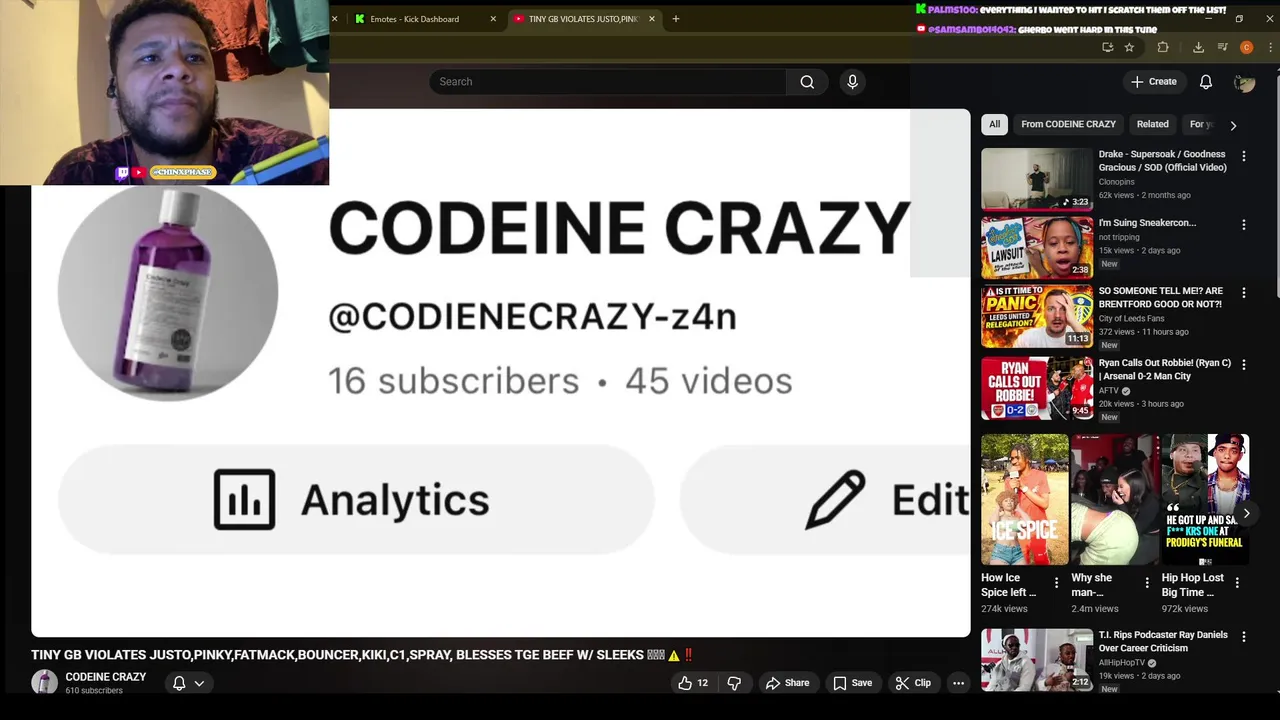The height and width of the screenshot is (720, 1280).
Task: Share this video
Action: coord(787,683)
